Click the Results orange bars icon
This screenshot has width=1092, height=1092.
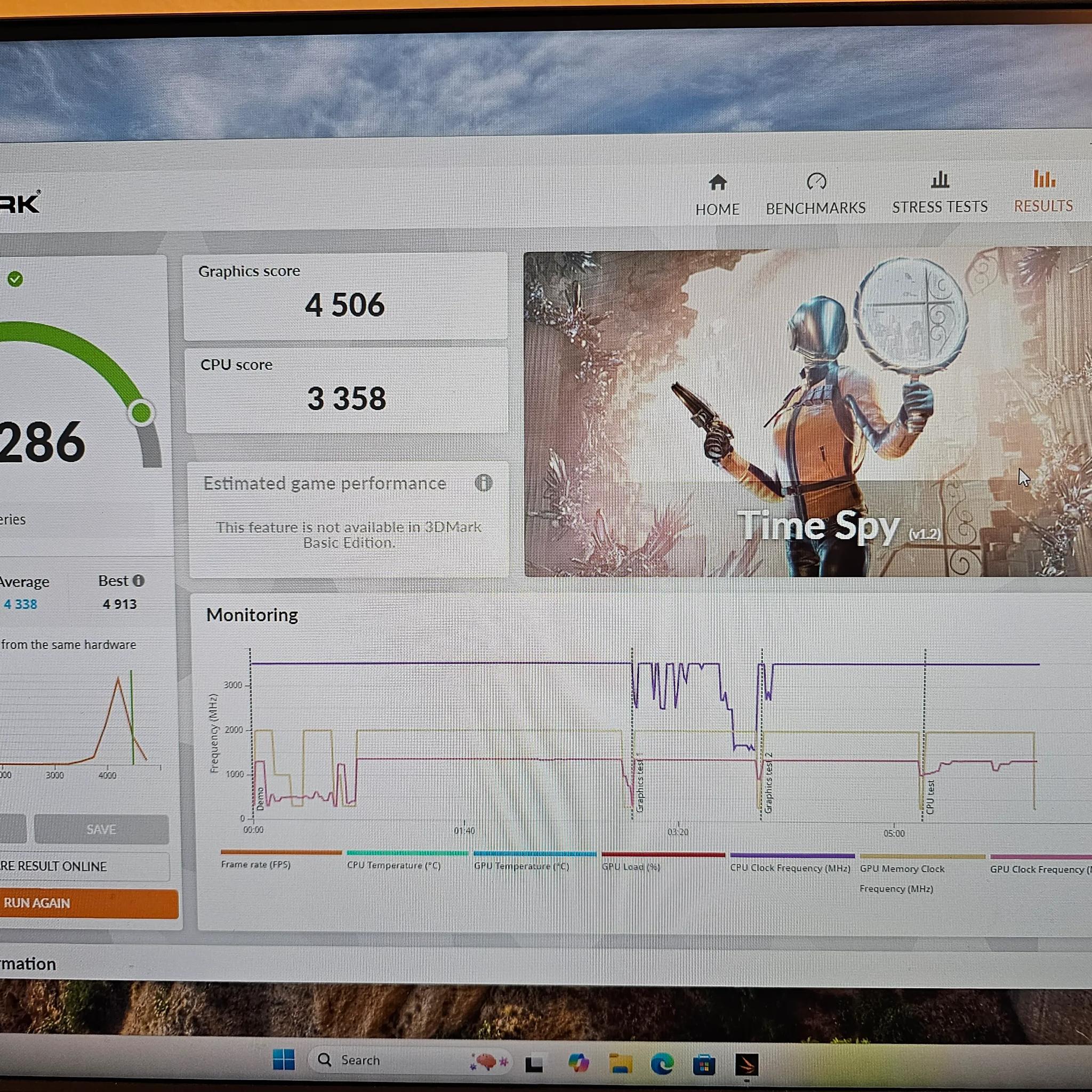click(x=1043, y=179)
